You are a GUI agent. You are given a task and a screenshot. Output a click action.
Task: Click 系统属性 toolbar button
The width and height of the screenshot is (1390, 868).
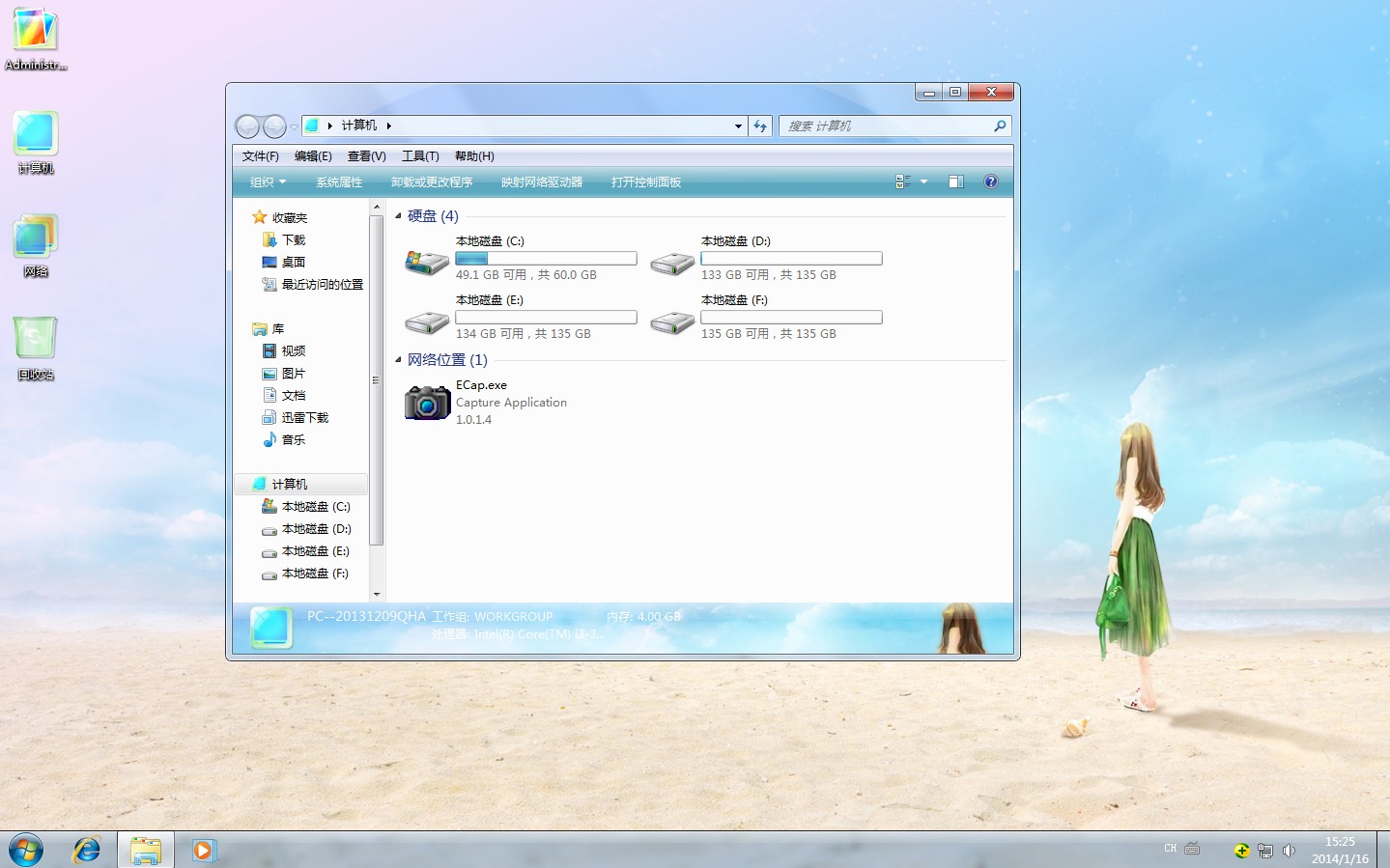pos(339,182)
